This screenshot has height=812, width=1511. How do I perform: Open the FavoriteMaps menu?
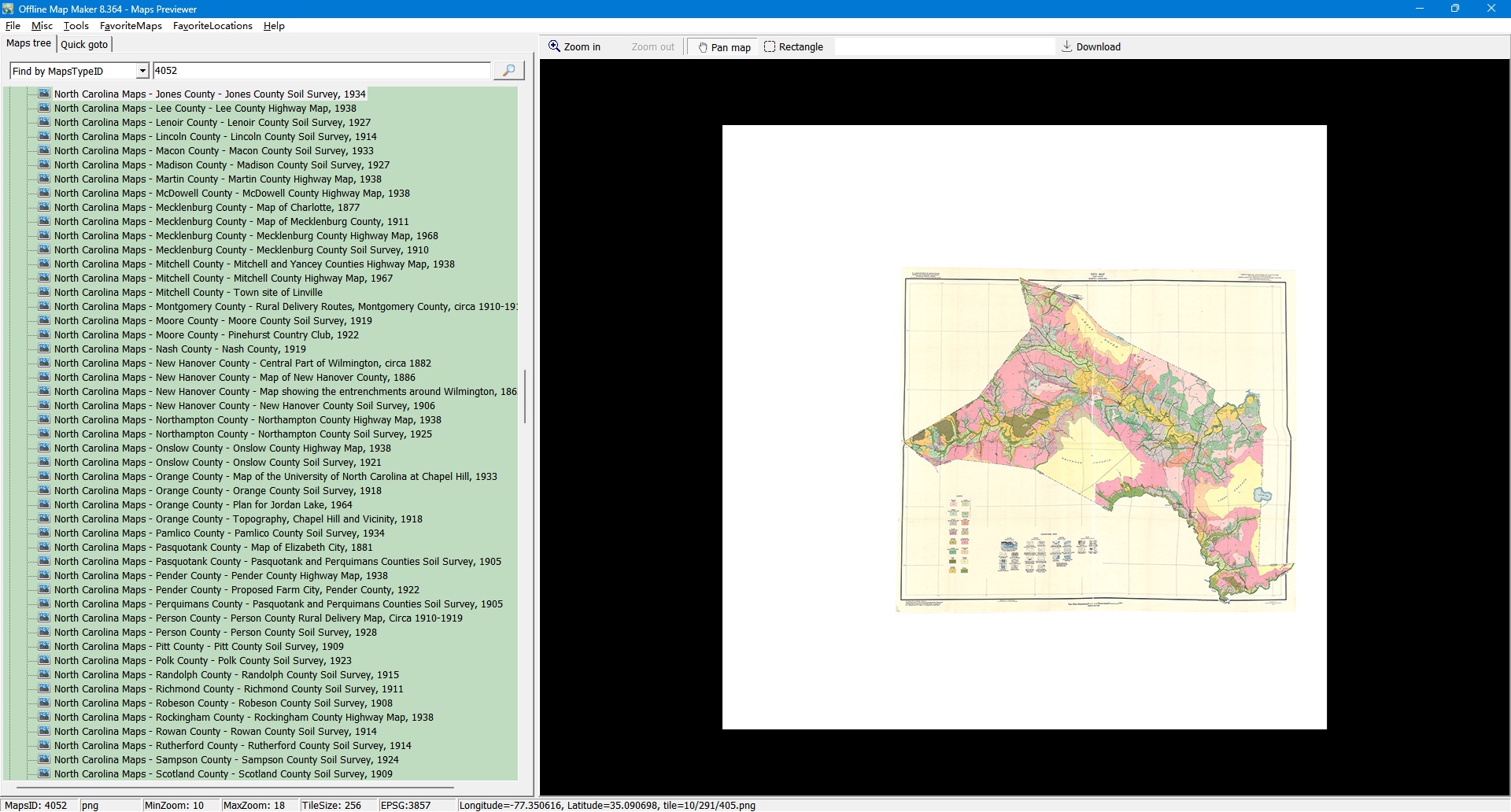pos(131,26)
